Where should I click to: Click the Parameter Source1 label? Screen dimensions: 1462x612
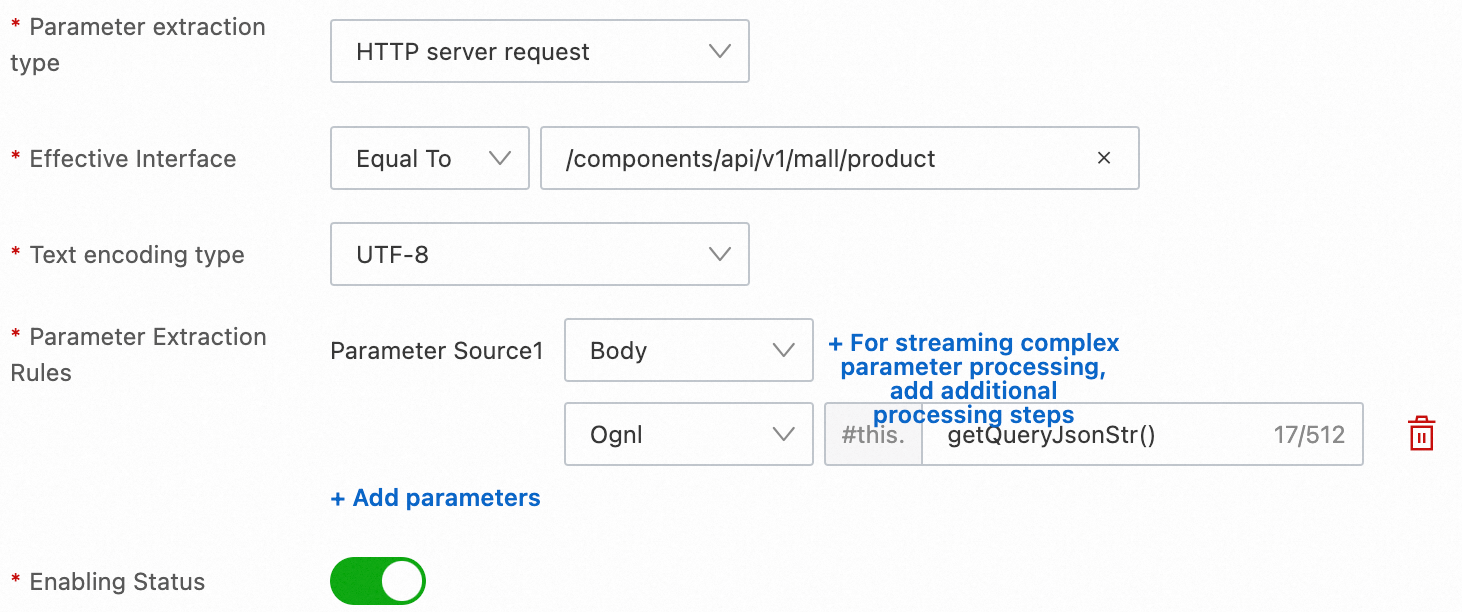coord(437,350)
